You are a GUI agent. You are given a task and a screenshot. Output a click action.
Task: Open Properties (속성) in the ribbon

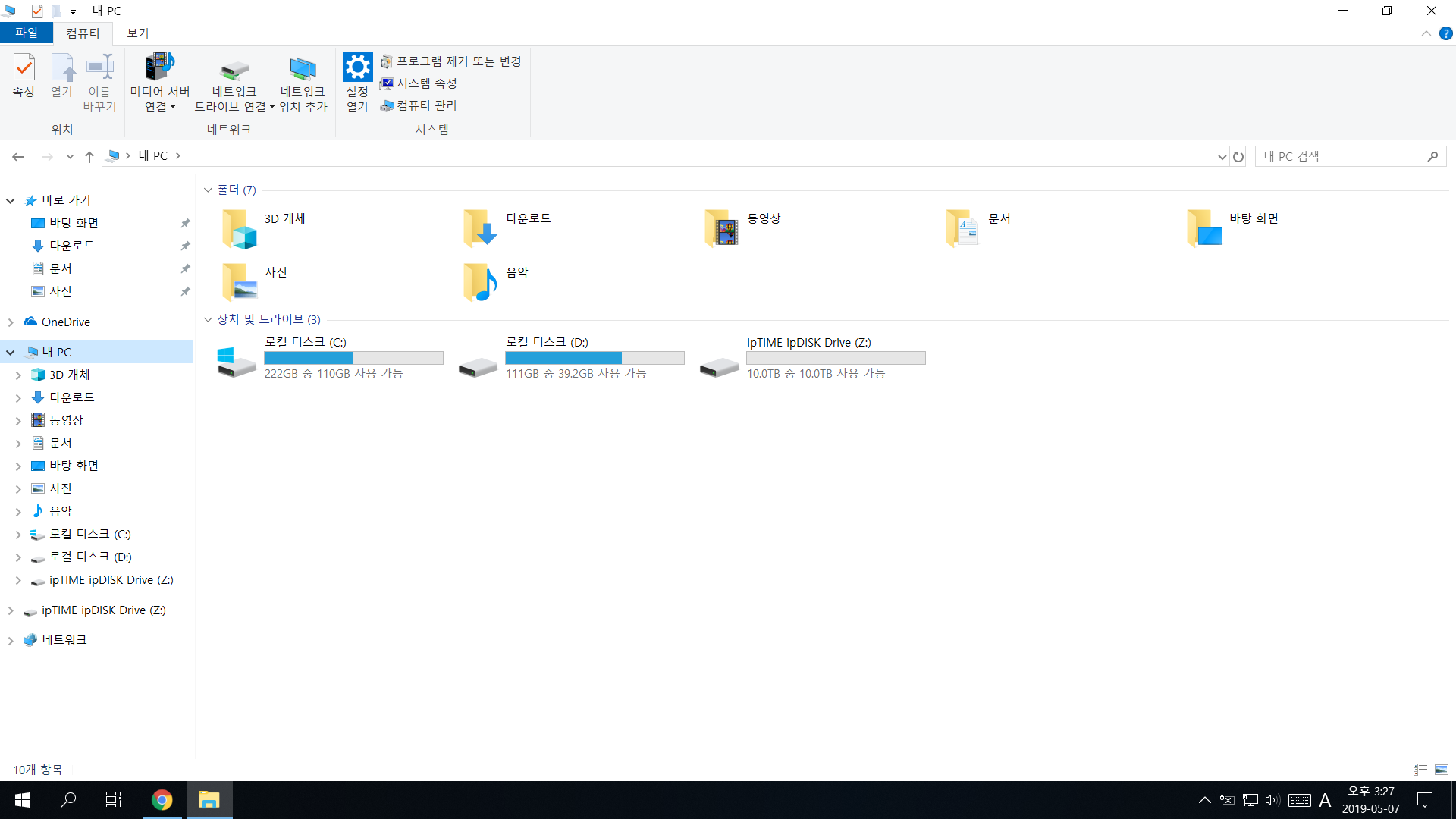tap(24, 76)
